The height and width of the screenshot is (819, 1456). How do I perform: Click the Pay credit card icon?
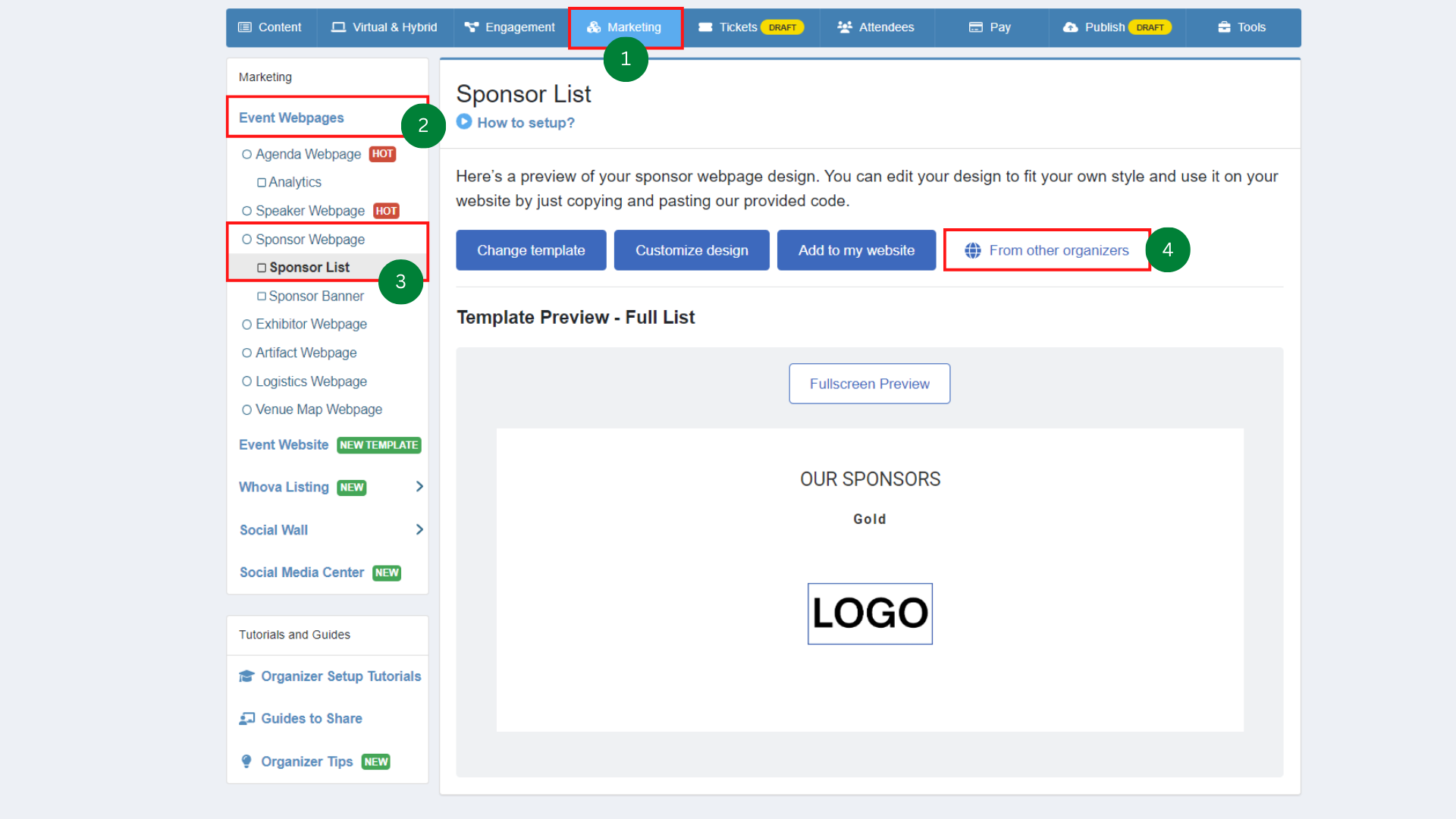pyautogui.click(x=974, y=27)
